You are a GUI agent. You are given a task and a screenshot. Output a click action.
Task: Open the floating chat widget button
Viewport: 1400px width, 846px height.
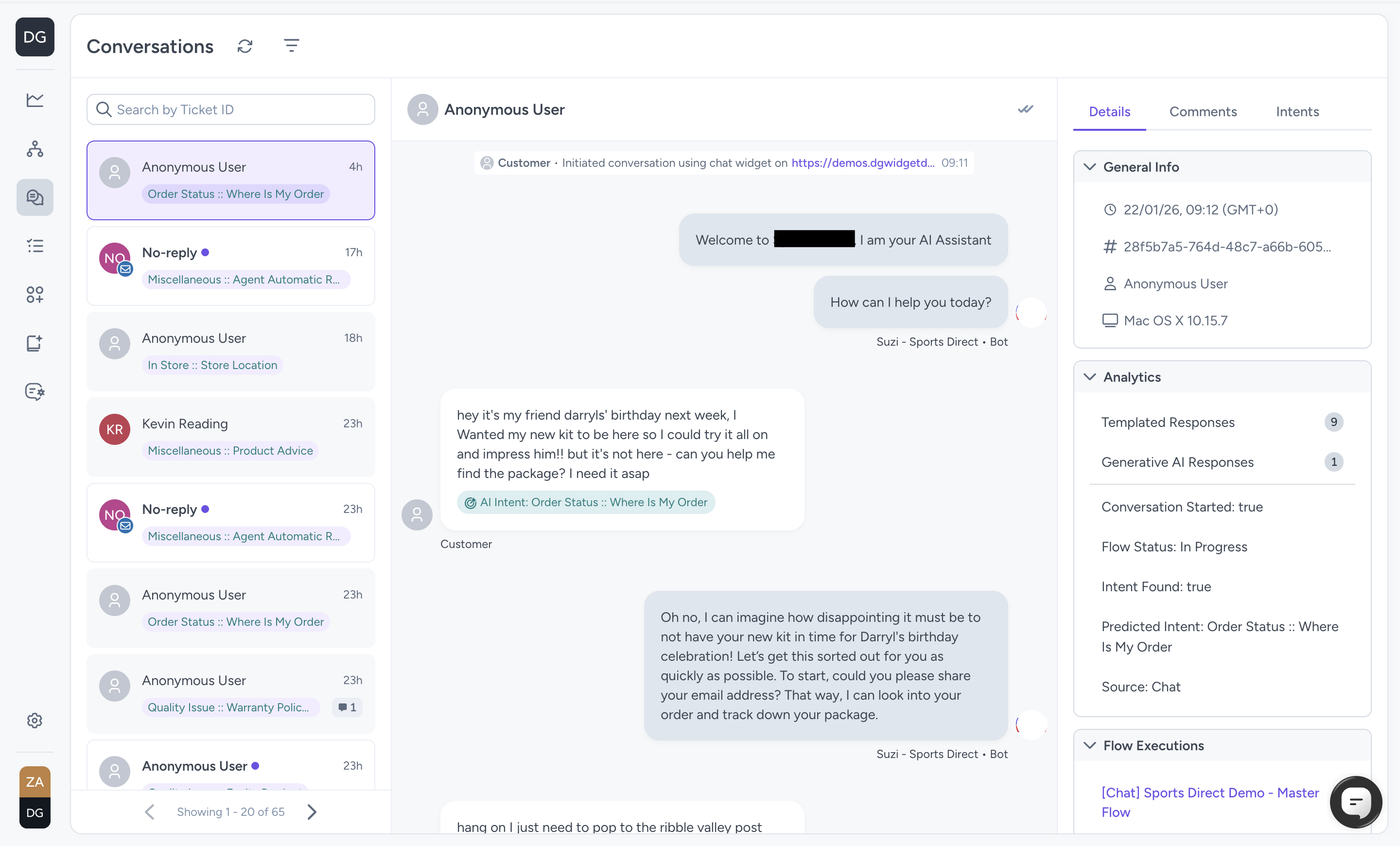[x=1356, y=802]
